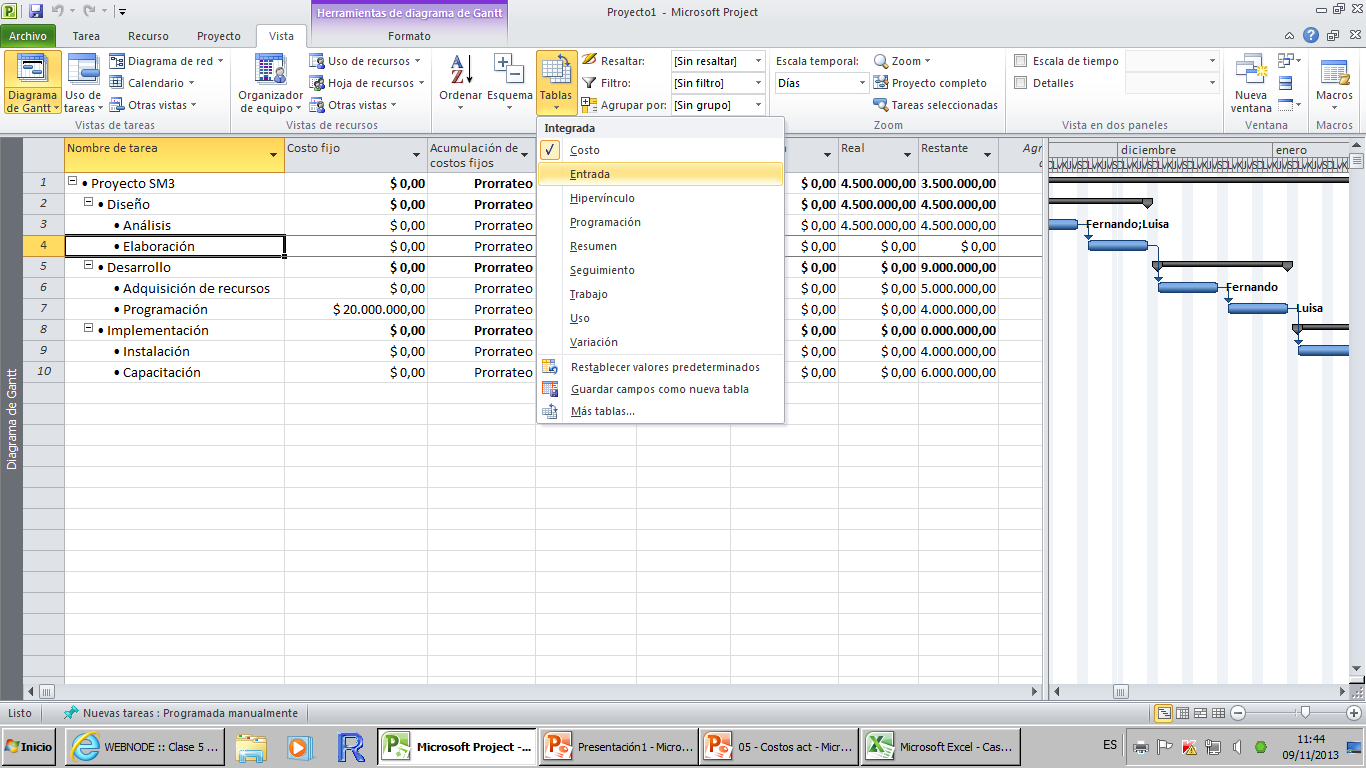Open Uso de tareas view
Viewport: 1366px width, 768px height.
(83, 82)
